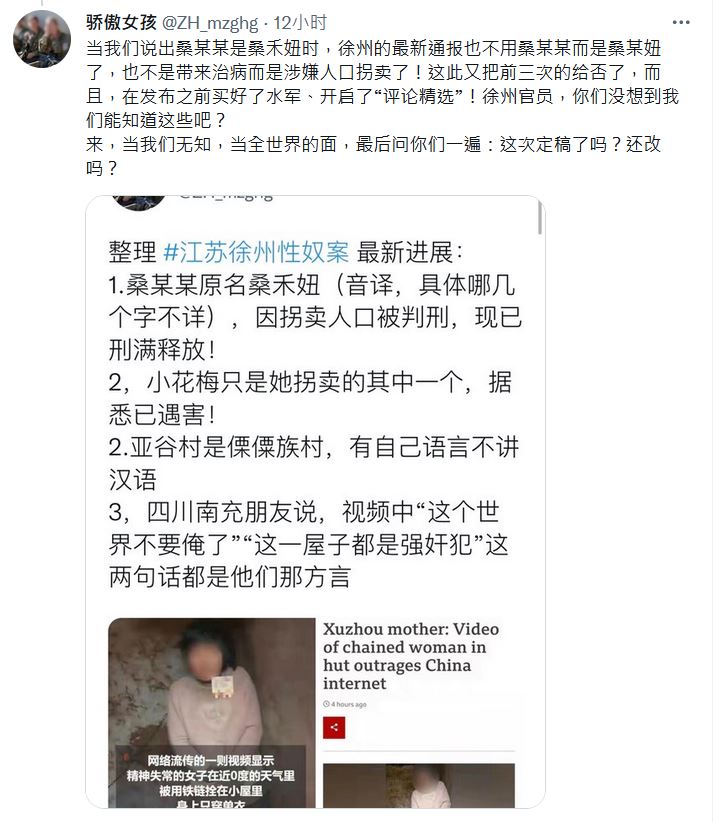
Task: Click the red share icon in the article
Action: click(334, 727)
